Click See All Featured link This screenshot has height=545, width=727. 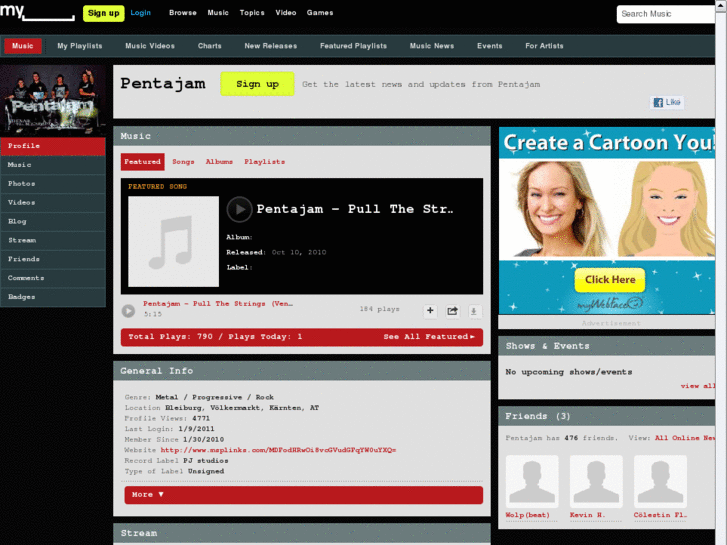[x=429, y=337]
